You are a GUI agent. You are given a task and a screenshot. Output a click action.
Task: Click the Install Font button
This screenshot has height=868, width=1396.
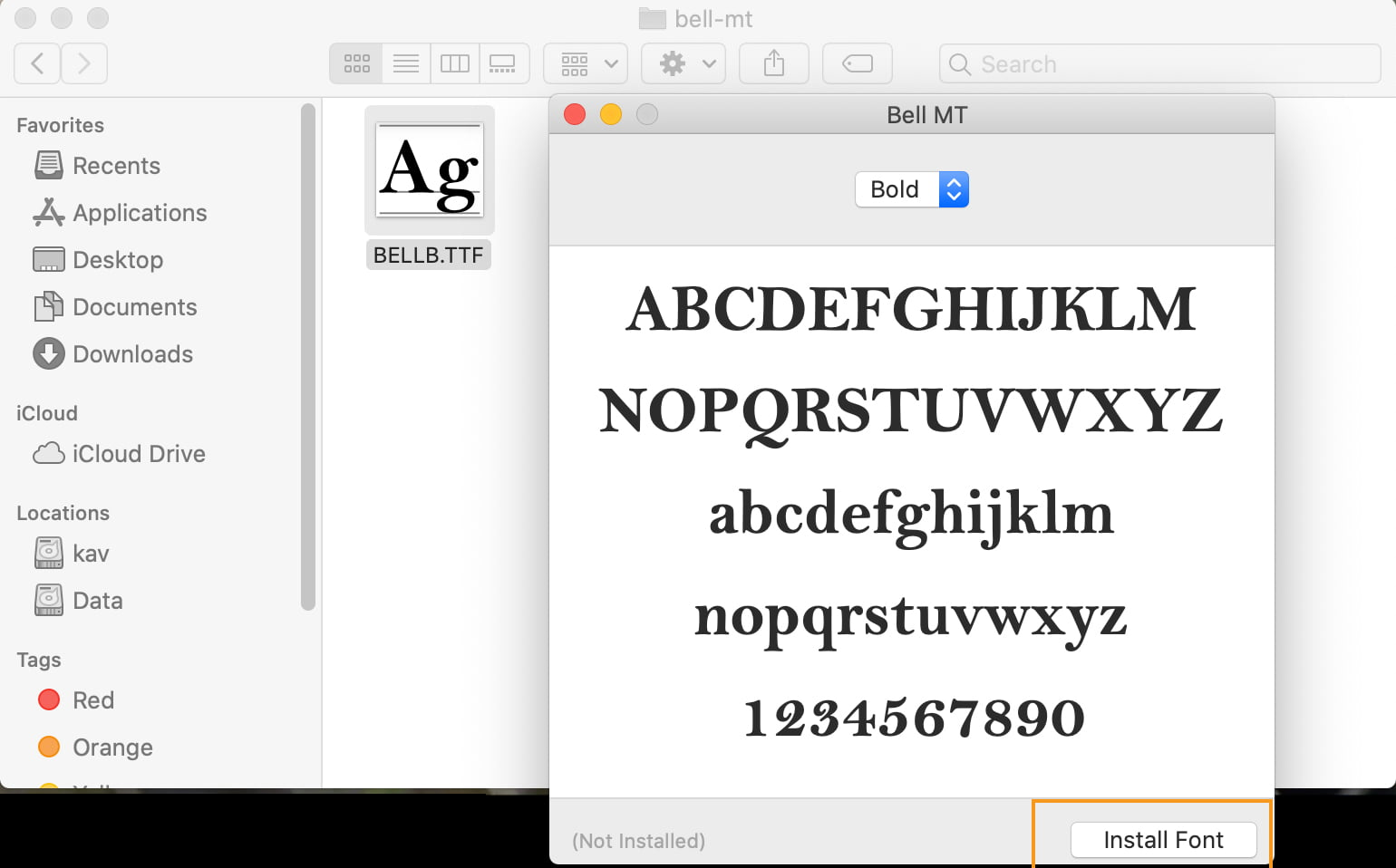coord(1163,840)
